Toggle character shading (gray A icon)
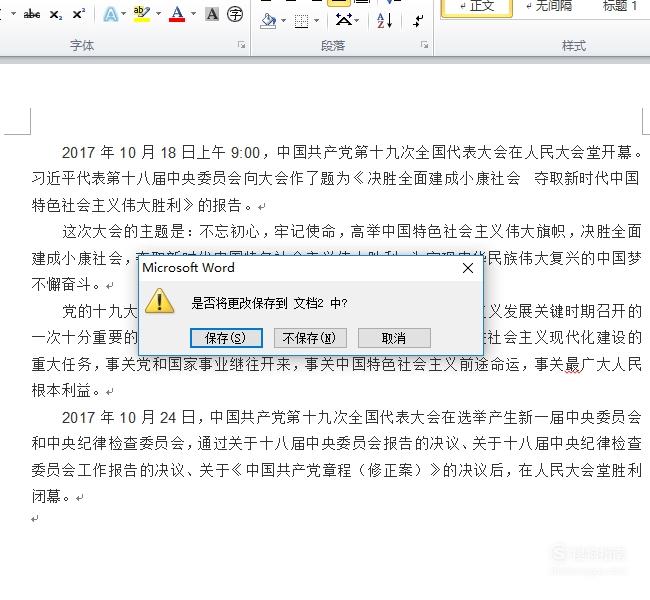The image size is (650, 600). pos(212,14)
